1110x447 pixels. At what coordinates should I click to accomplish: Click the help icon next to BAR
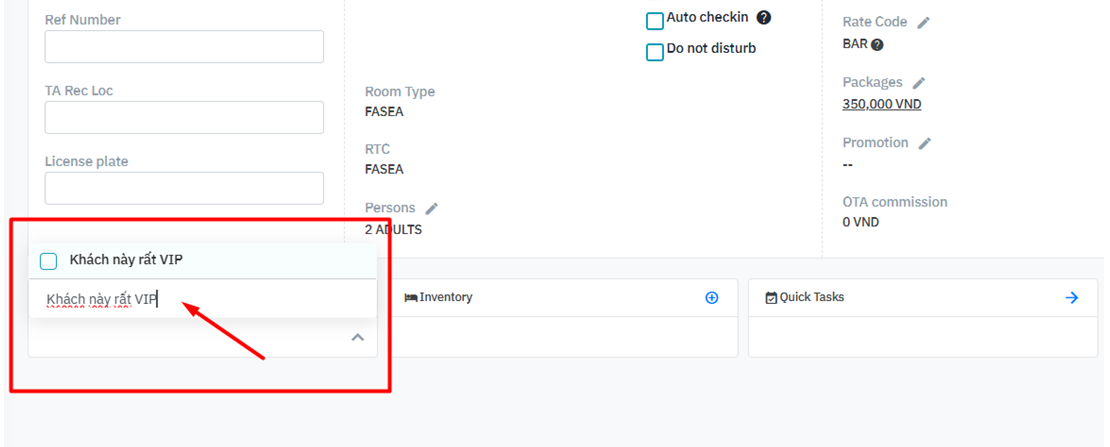click(877, 44)
